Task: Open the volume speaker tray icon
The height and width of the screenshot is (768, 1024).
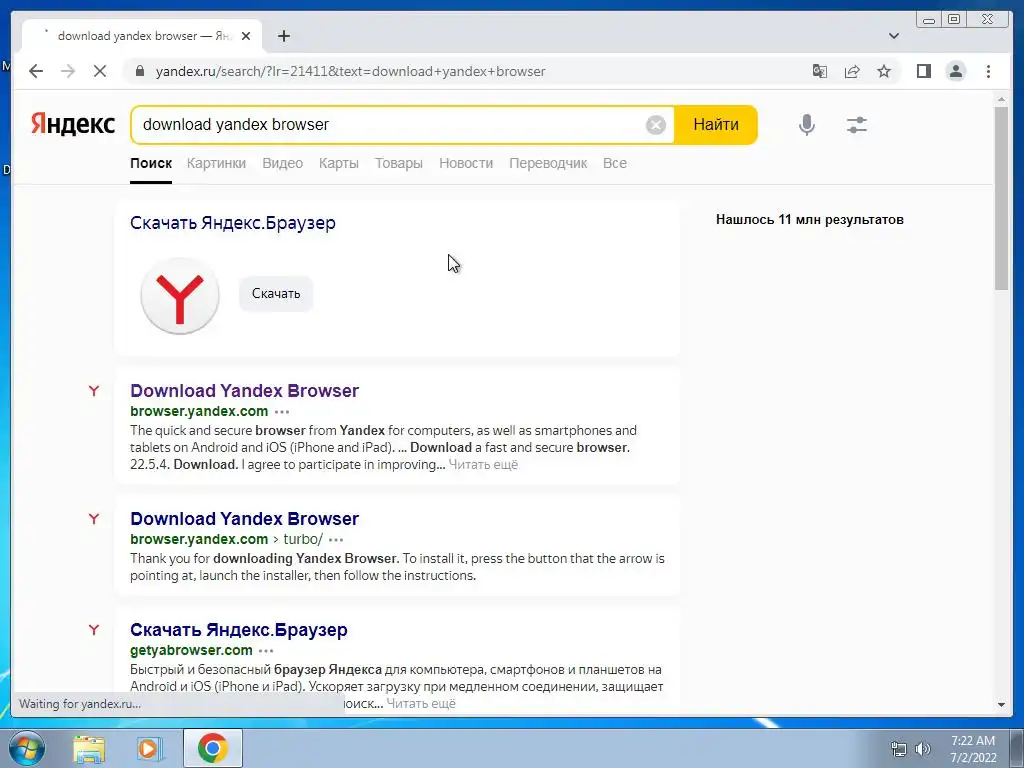Action: tap(922, 749)
